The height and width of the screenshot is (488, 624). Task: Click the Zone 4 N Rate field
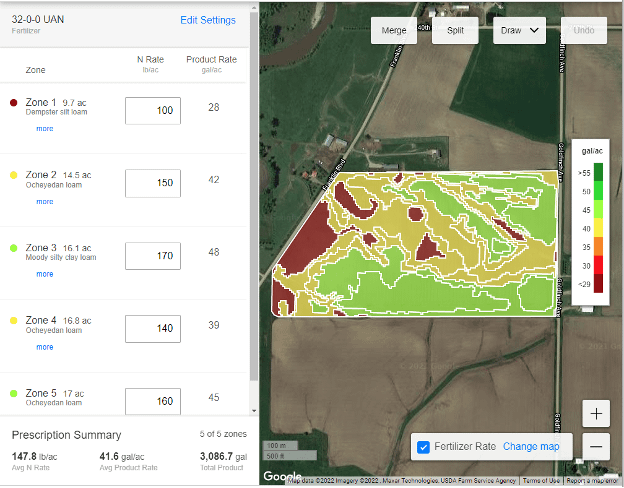pos(152,328)
